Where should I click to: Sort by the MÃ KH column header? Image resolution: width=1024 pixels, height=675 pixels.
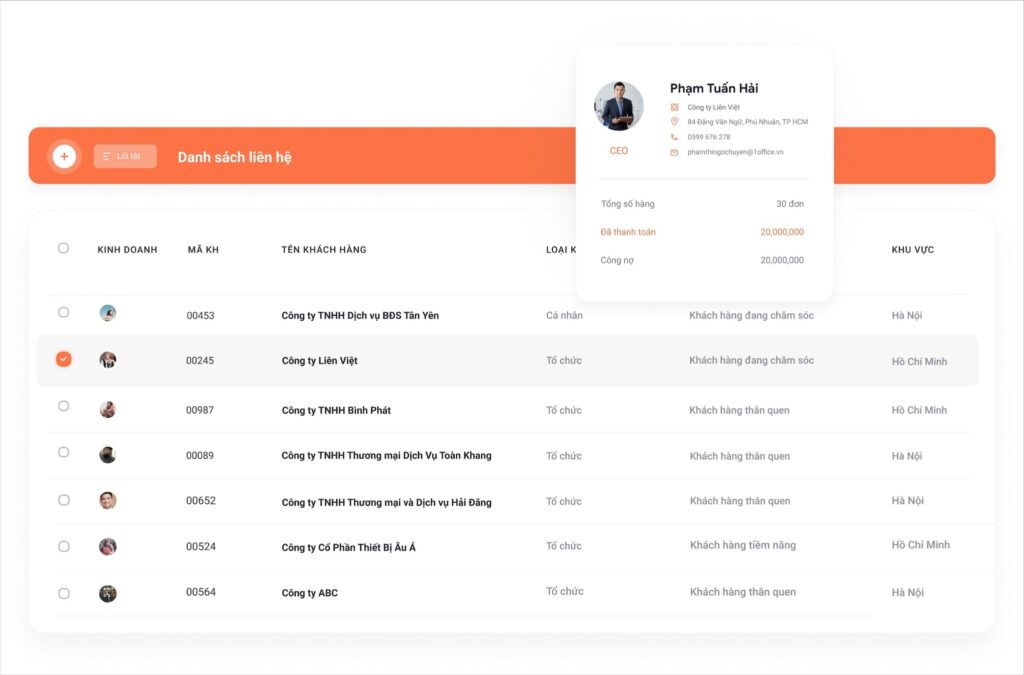[203, 249]
